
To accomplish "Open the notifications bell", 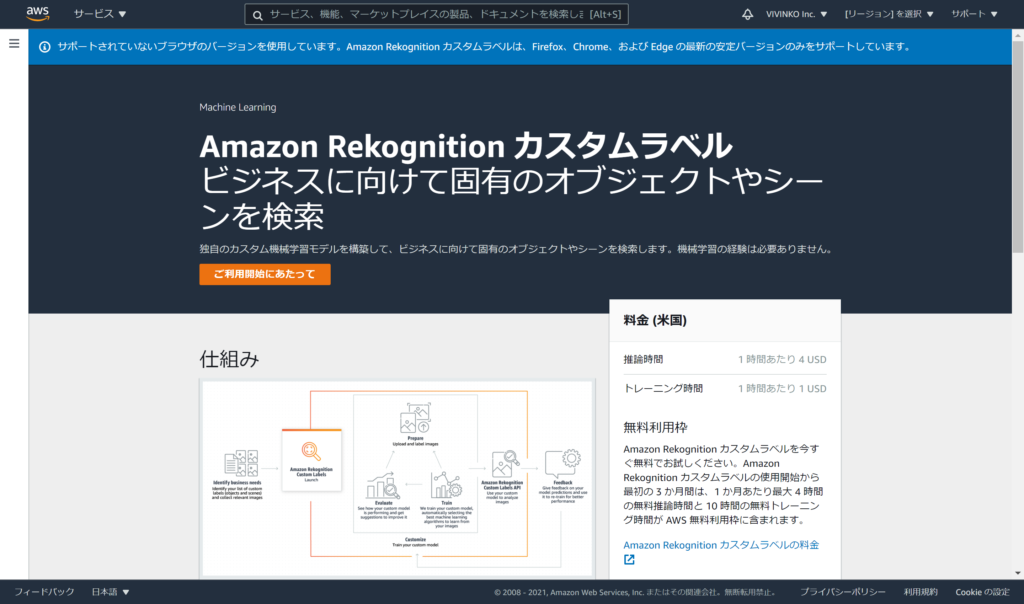I will tap(747, 14).
